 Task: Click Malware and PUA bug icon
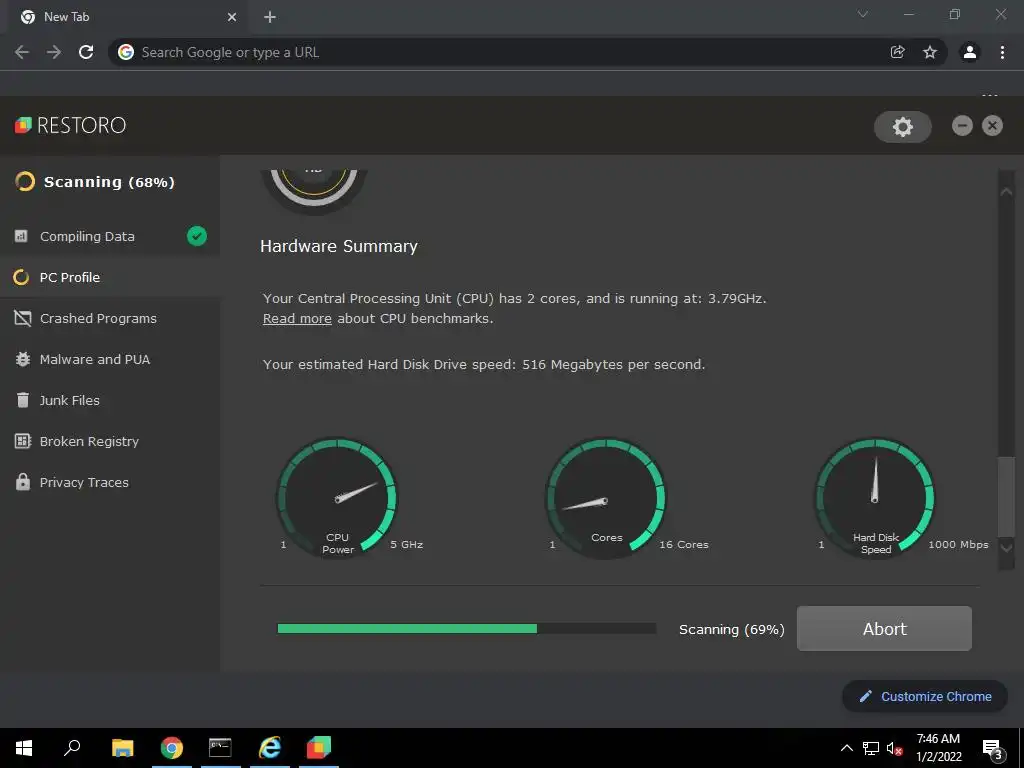(22, 359)
